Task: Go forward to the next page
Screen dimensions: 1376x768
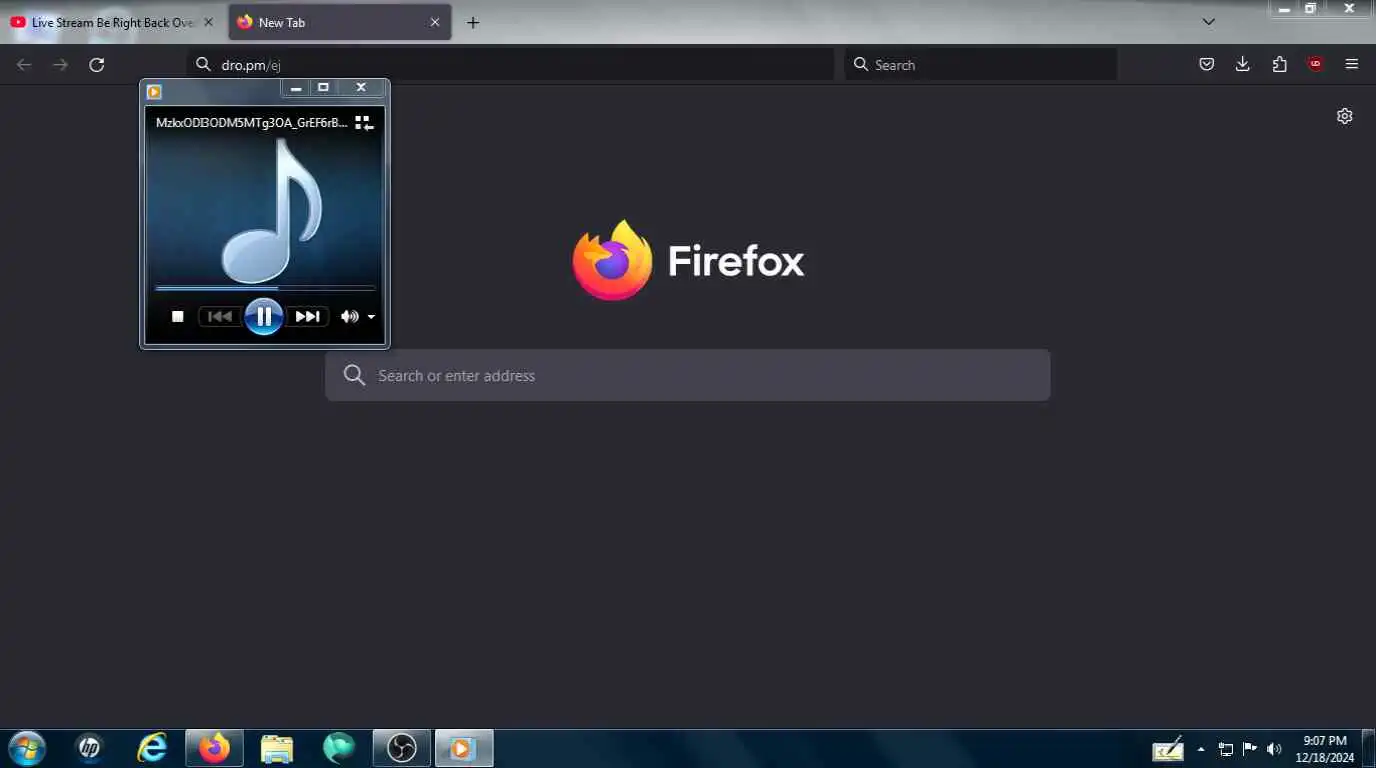Action: [x=61, y=65]
